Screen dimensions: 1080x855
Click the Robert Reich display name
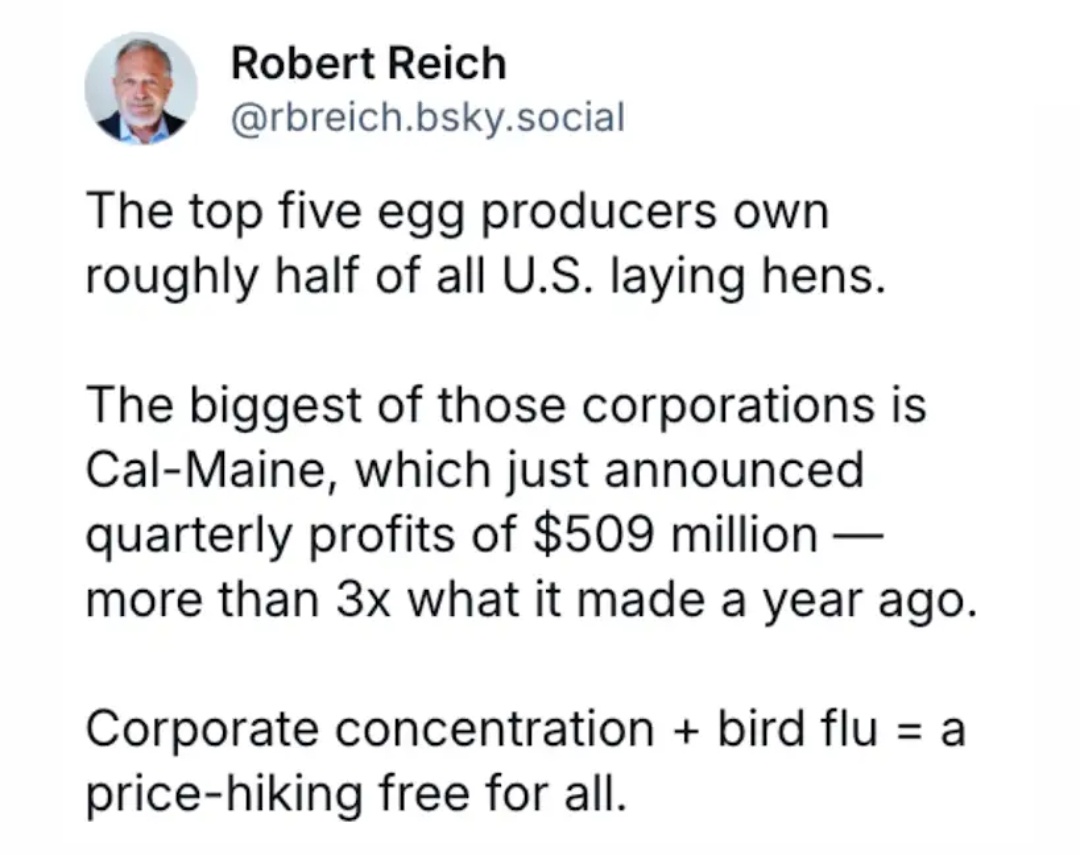pyautogui.click(x=368, y=63)
